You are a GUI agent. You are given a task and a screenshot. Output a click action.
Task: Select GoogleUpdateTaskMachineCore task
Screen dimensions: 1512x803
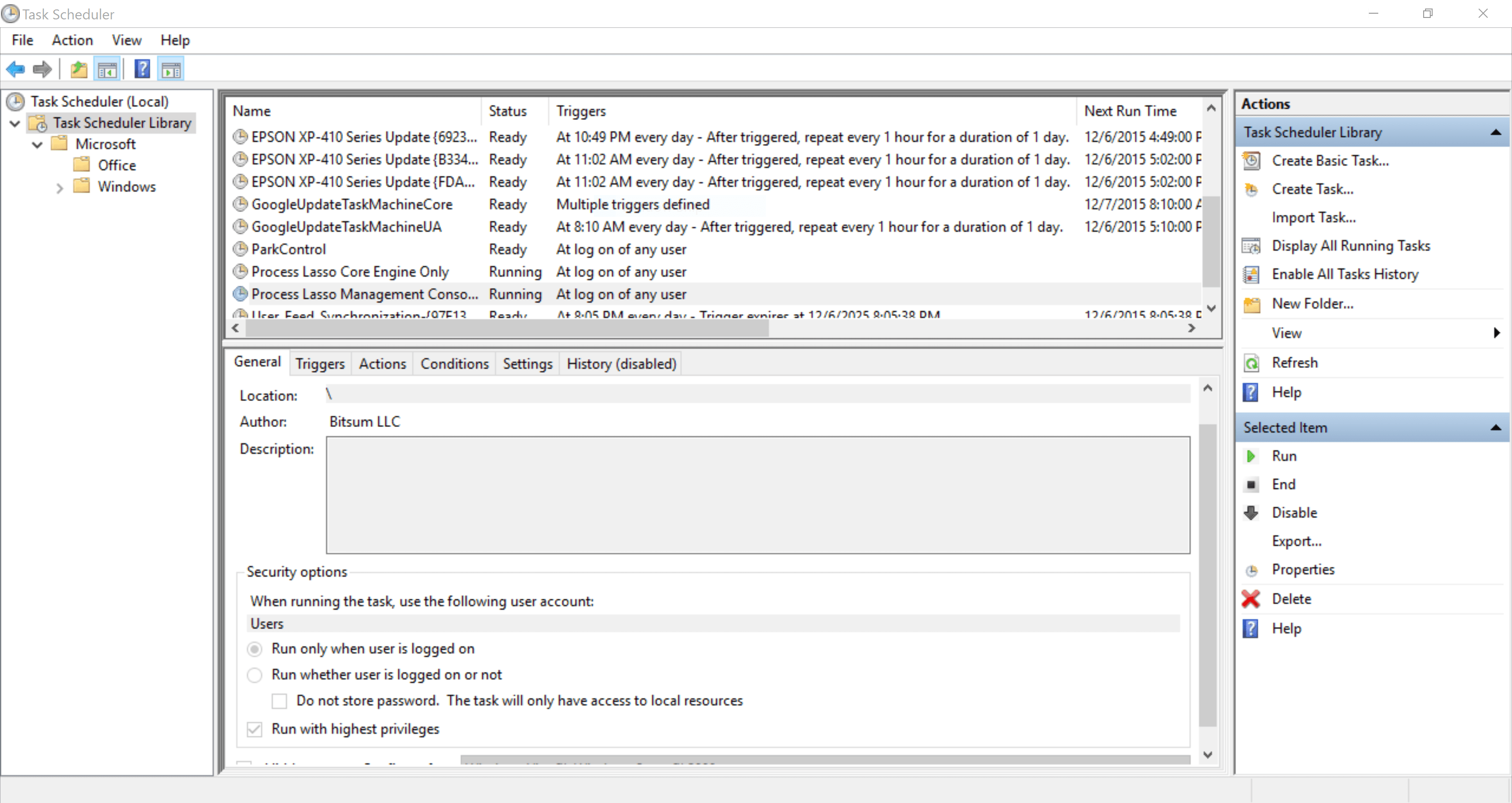353,204
